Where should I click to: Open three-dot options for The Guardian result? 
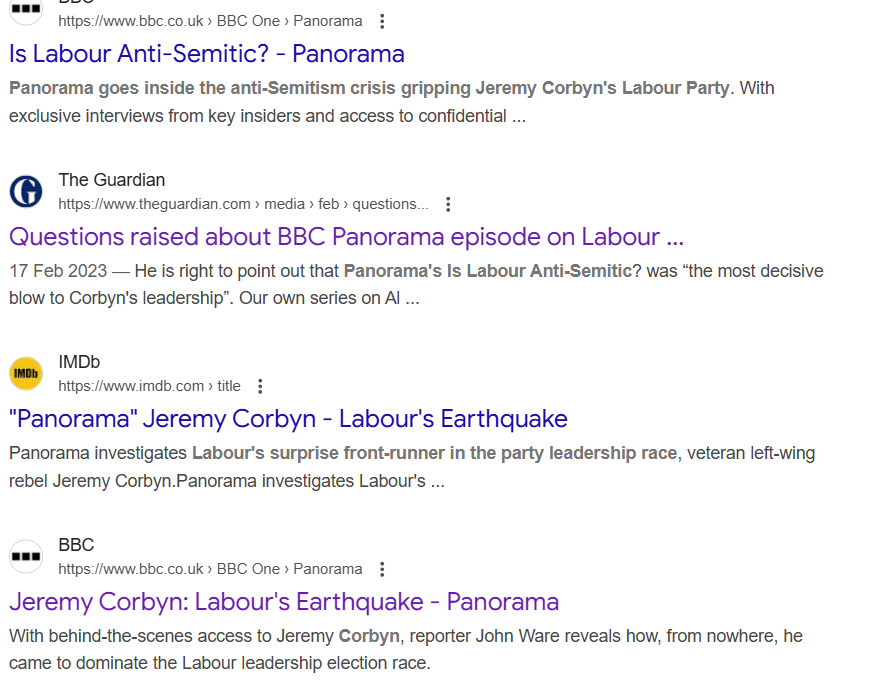point(448,204)
